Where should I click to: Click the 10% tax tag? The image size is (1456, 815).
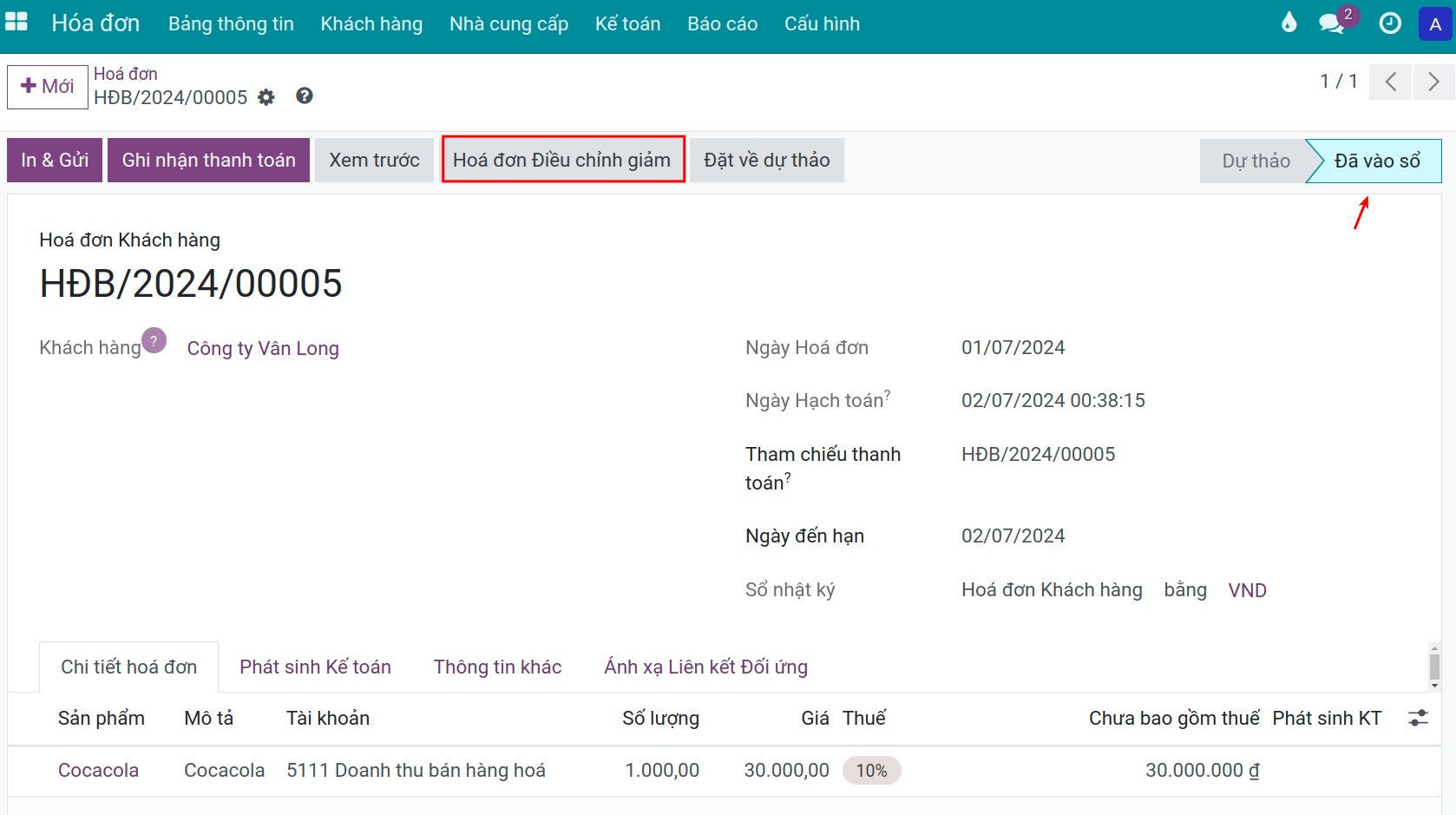(871, 771)
